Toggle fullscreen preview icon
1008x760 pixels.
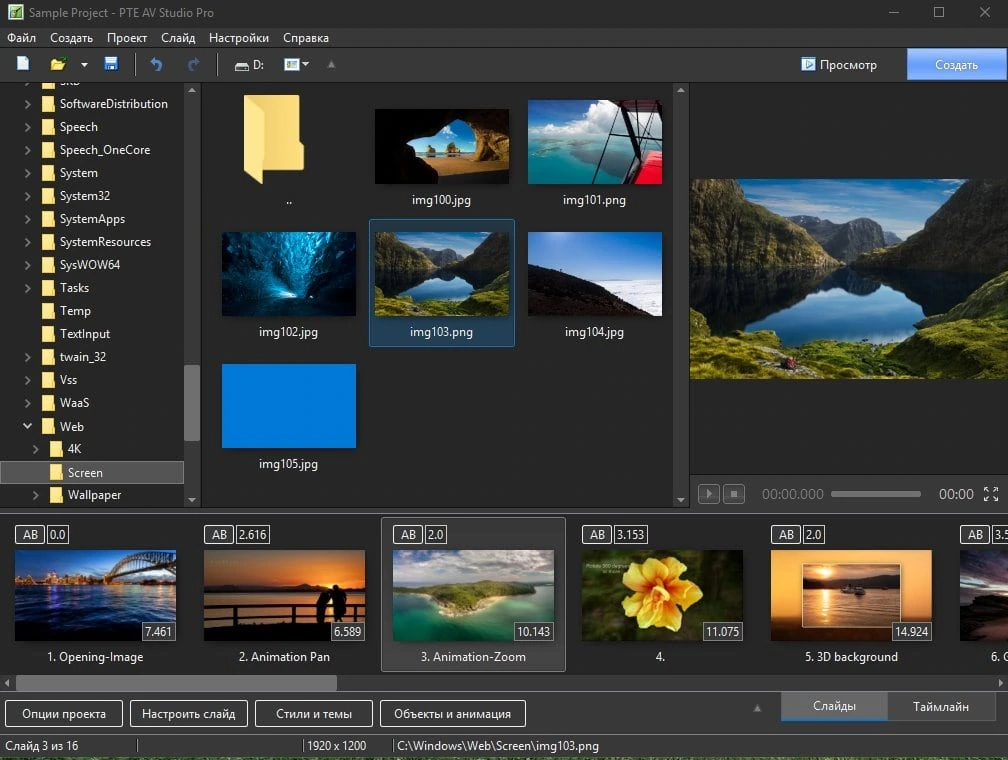click(x=991, y=494)
